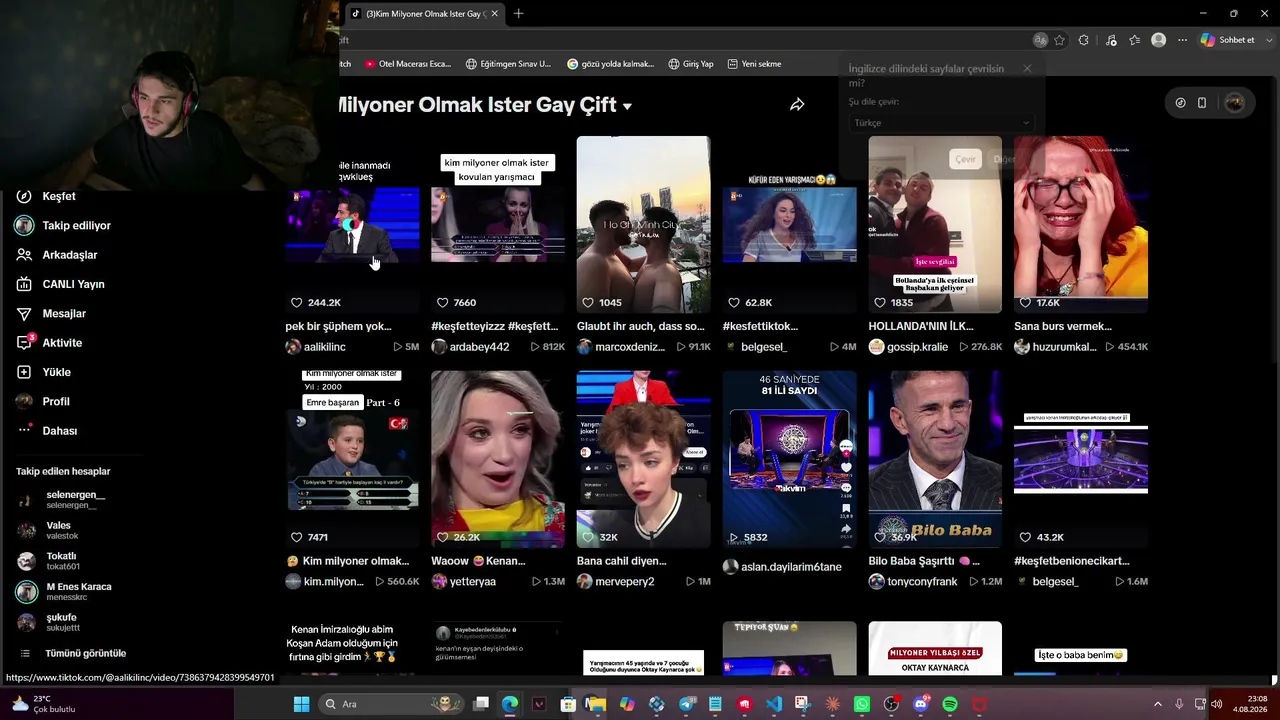
Task: Open Giriş Yap bookmark
Action: coord(691,64)
